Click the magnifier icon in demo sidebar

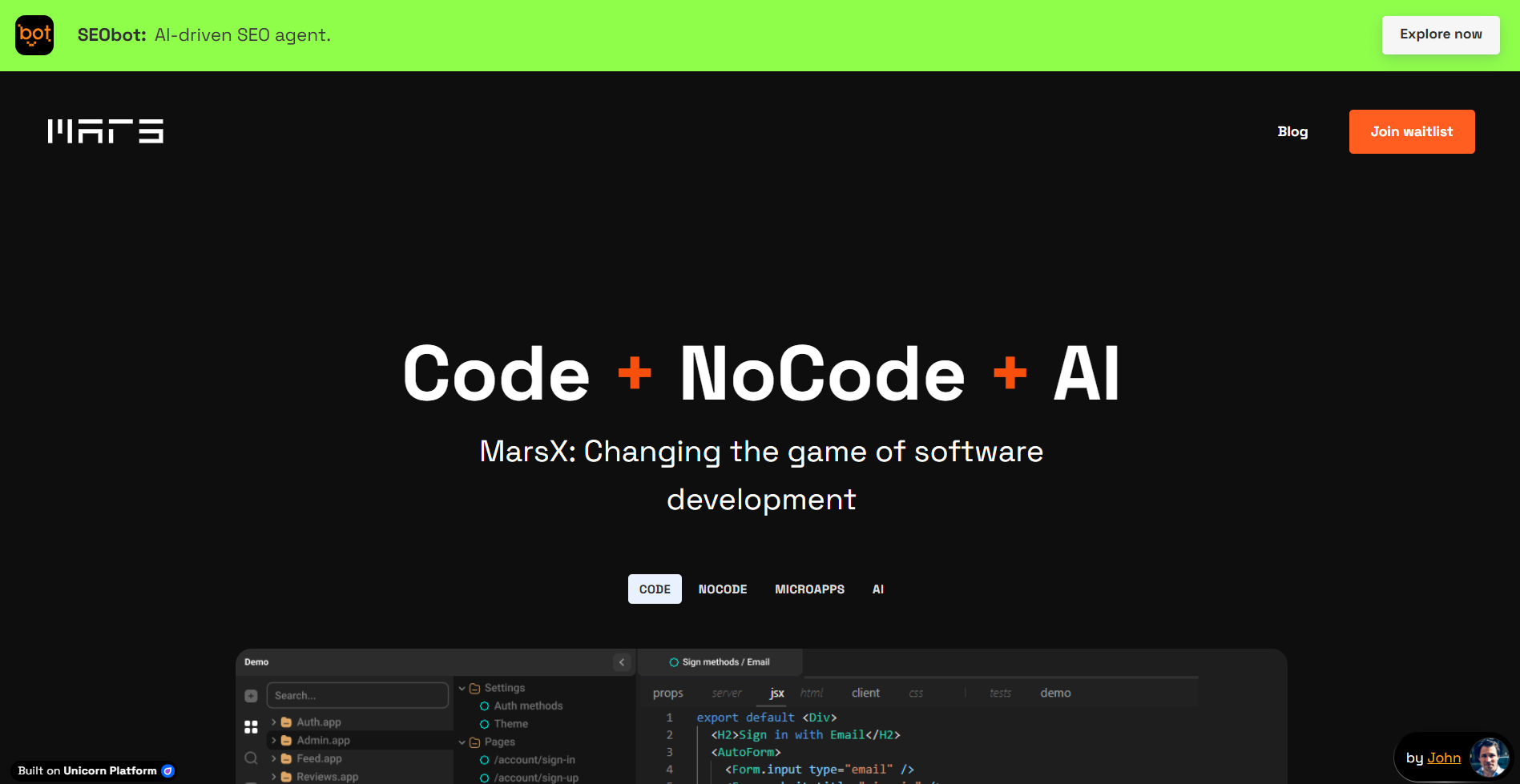(x=251, y=758)
